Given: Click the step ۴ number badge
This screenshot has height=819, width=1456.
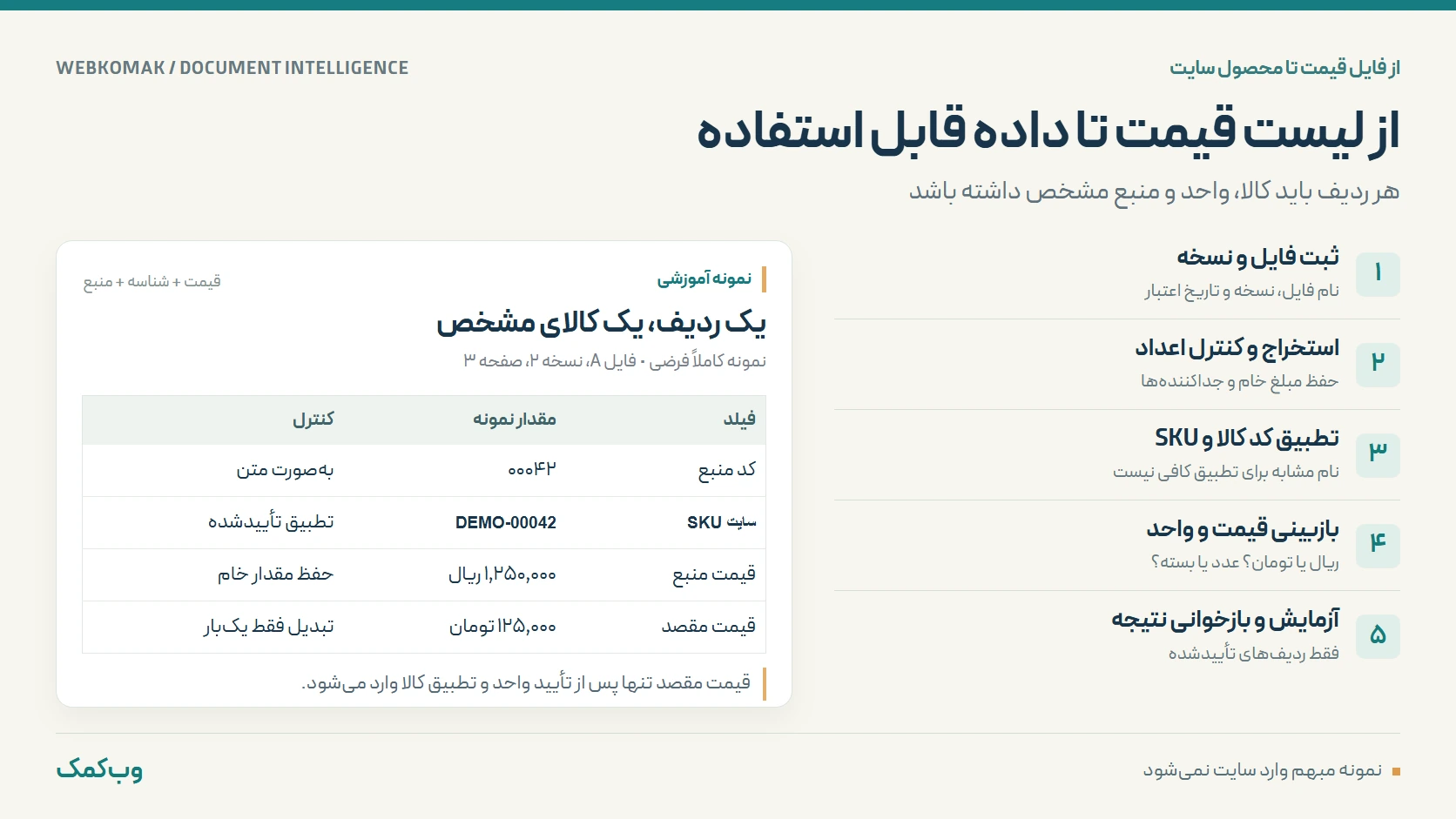Looking at the screenshot, I should pos(1378,546).
